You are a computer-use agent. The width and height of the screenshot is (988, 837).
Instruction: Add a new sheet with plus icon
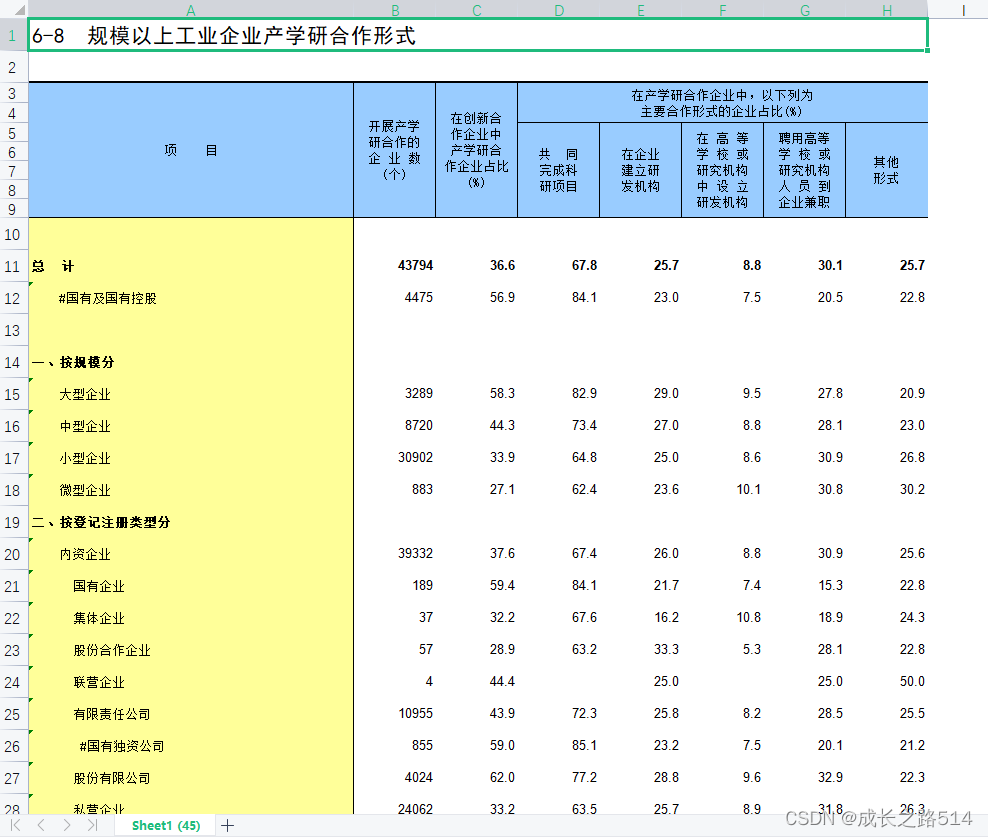click(227, 825)
